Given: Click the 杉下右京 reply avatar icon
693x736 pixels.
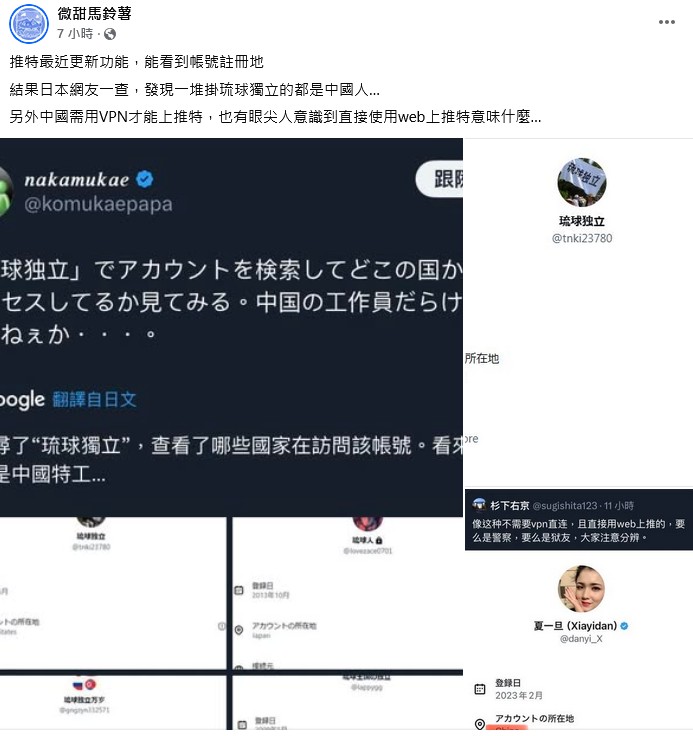Looking at the screenshot, I should [479, 505].
